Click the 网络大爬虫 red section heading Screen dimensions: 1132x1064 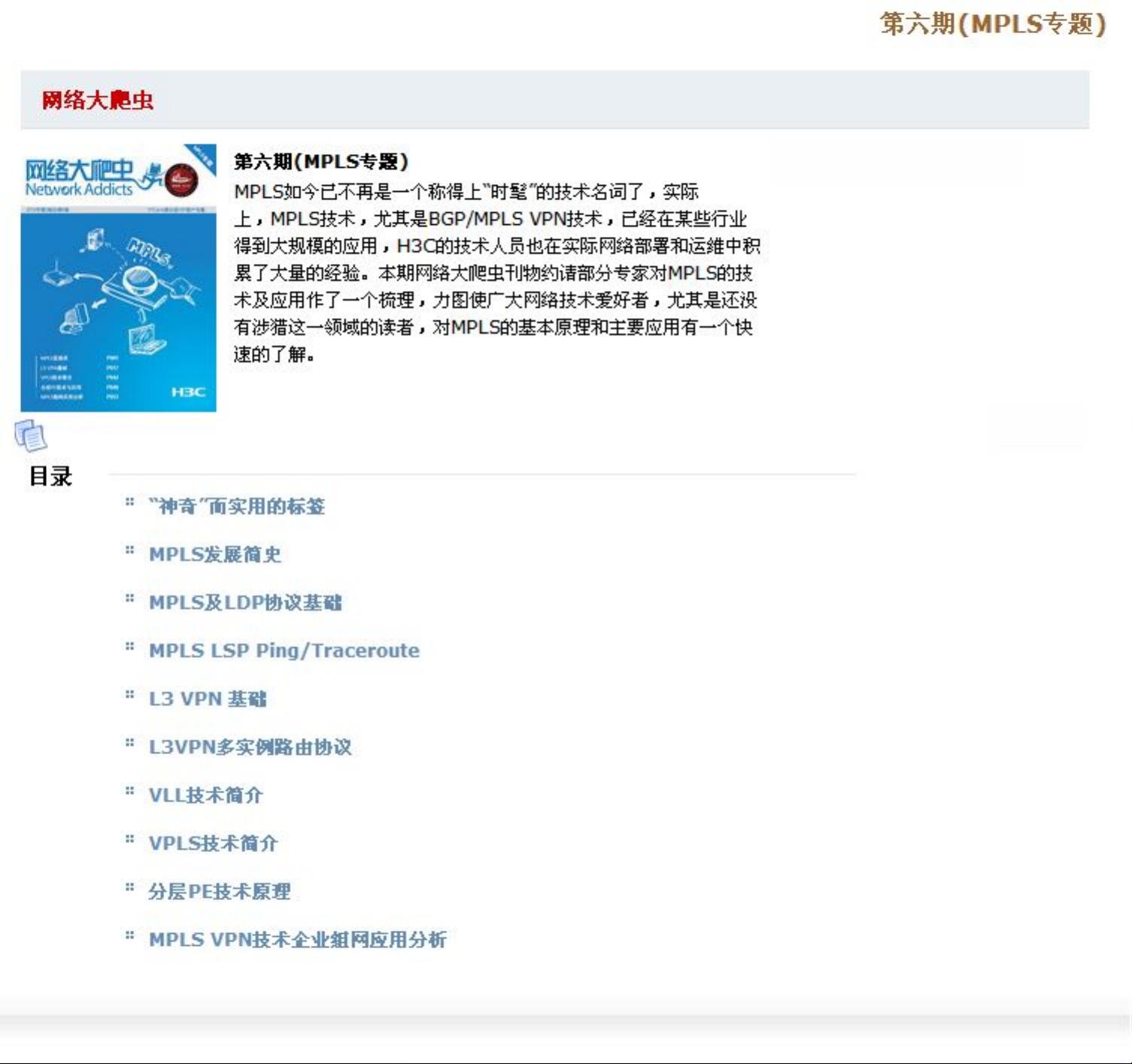97,100
